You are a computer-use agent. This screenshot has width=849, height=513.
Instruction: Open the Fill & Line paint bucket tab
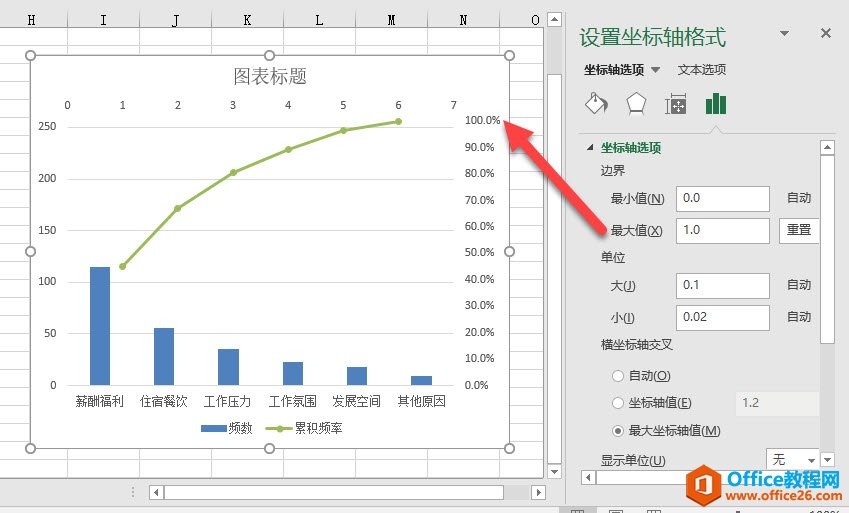click(596, 104)
